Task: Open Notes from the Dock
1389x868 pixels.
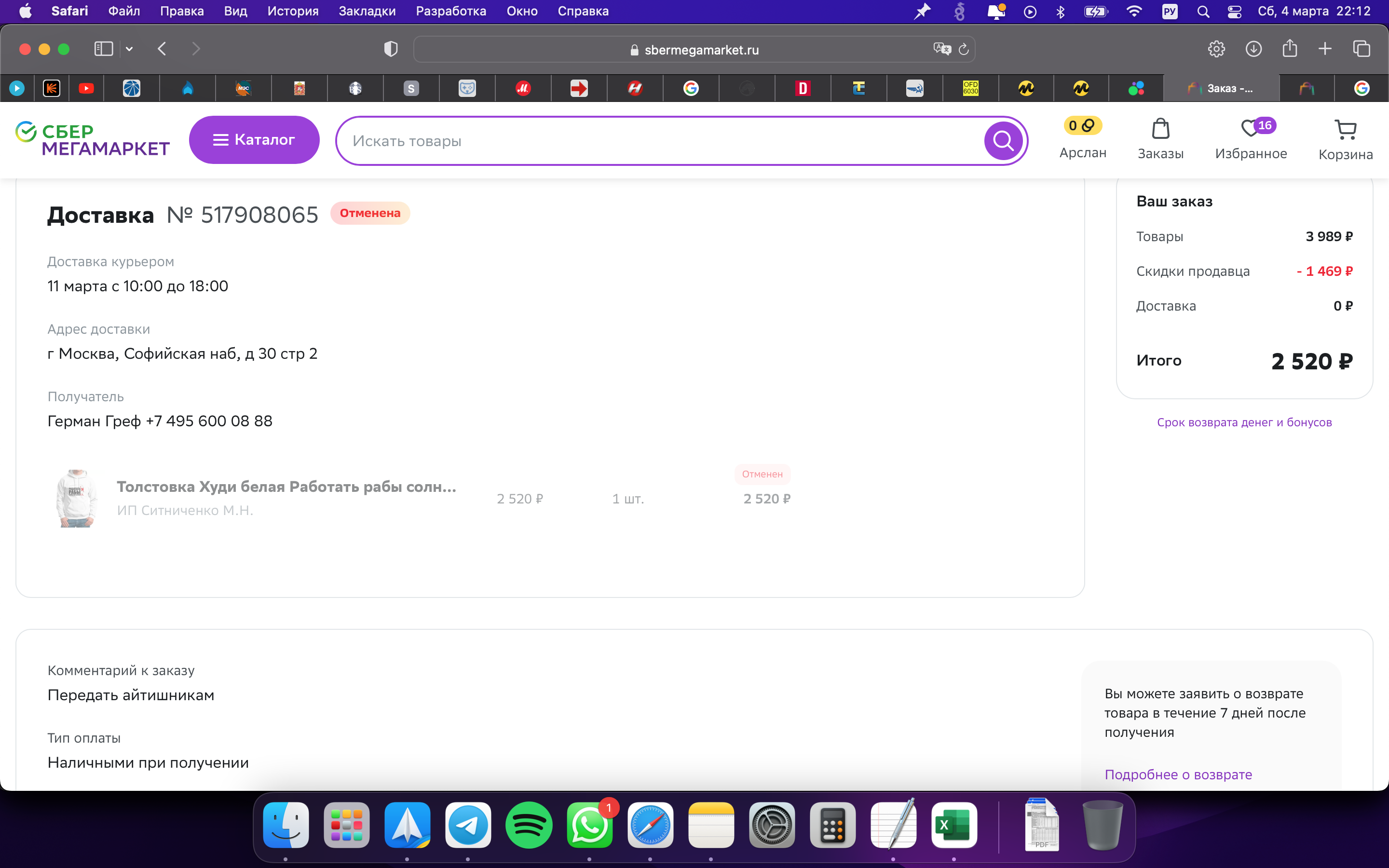Action: (x=711, y=825)
